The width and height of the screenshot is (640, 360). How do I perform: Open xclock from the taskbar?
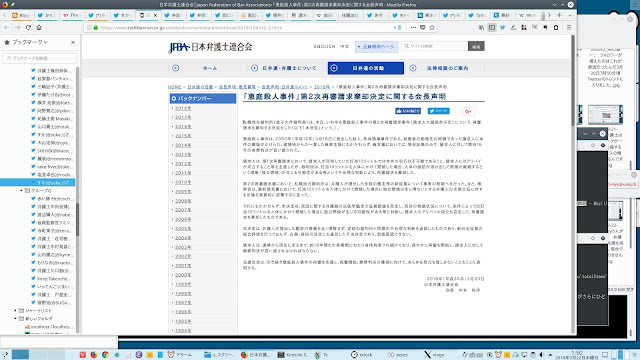[x=362, y=355]
